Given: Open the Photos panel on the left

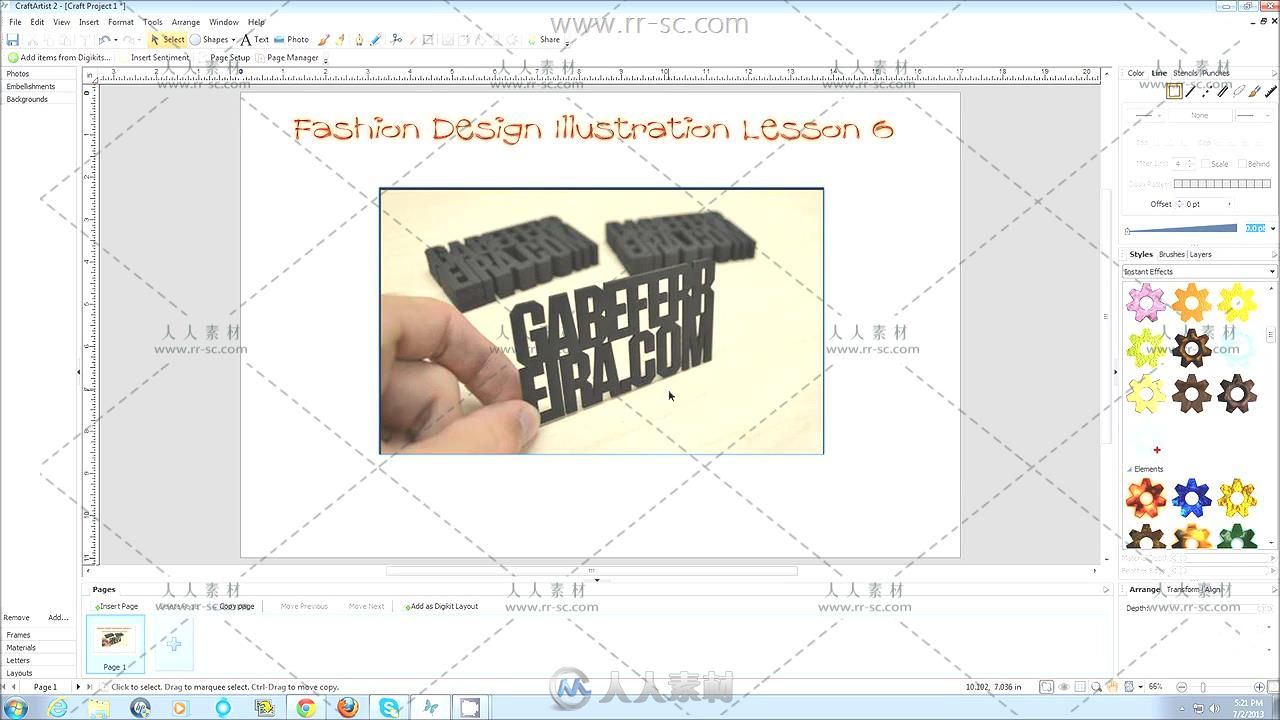Looking at the screenshot, I should tap(18, 74).
